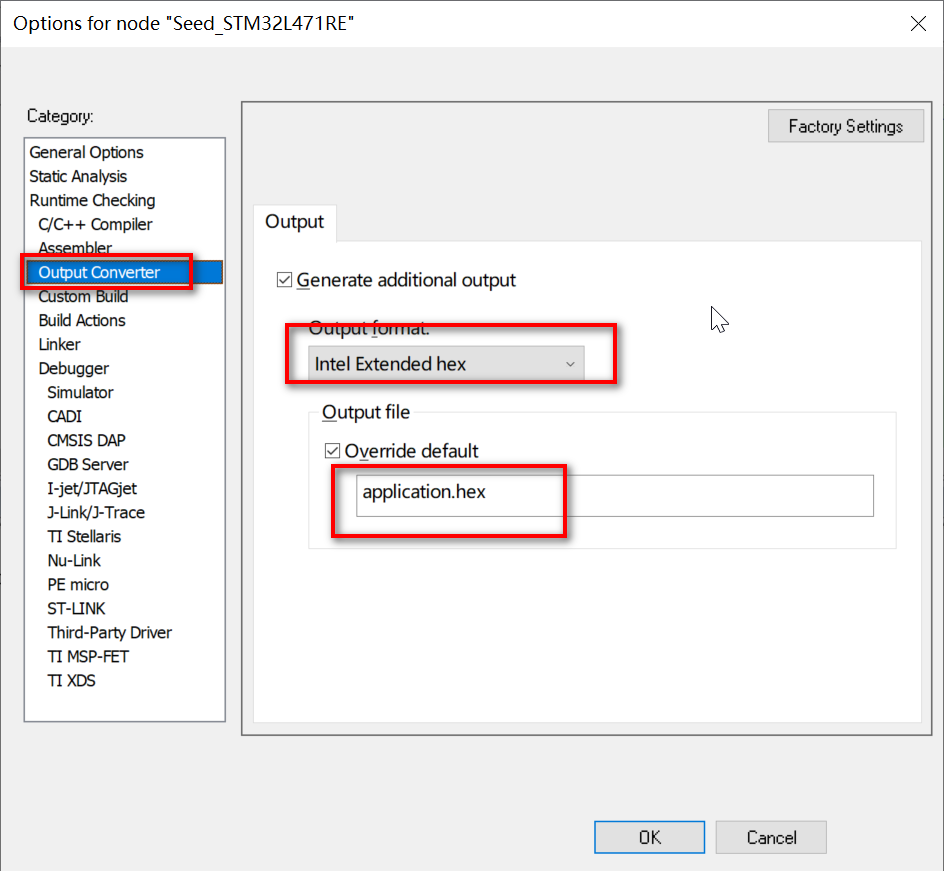Select Build Actions from the category list

coord(82,320)
